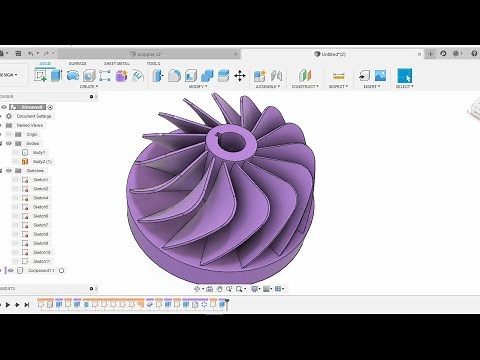Switch to the SHEET METAL tab
480x360 pixels.
click(x=117, y=63)
